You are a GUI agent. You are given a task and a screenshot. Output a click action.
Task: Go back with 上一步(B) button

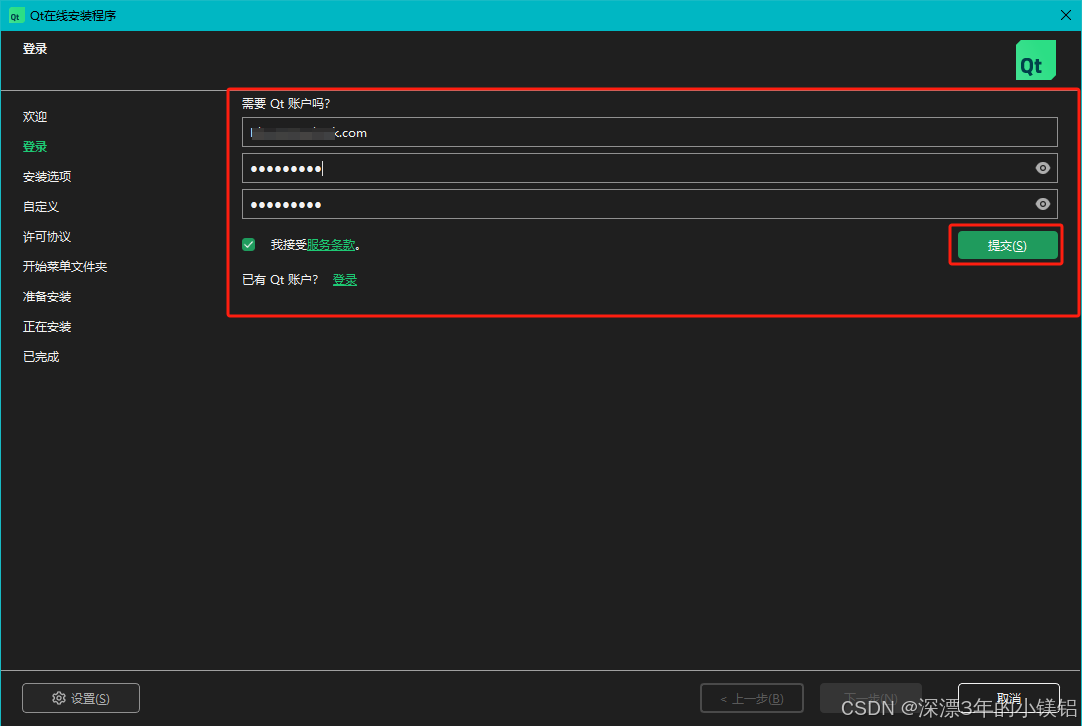click(x=751, y=698)
